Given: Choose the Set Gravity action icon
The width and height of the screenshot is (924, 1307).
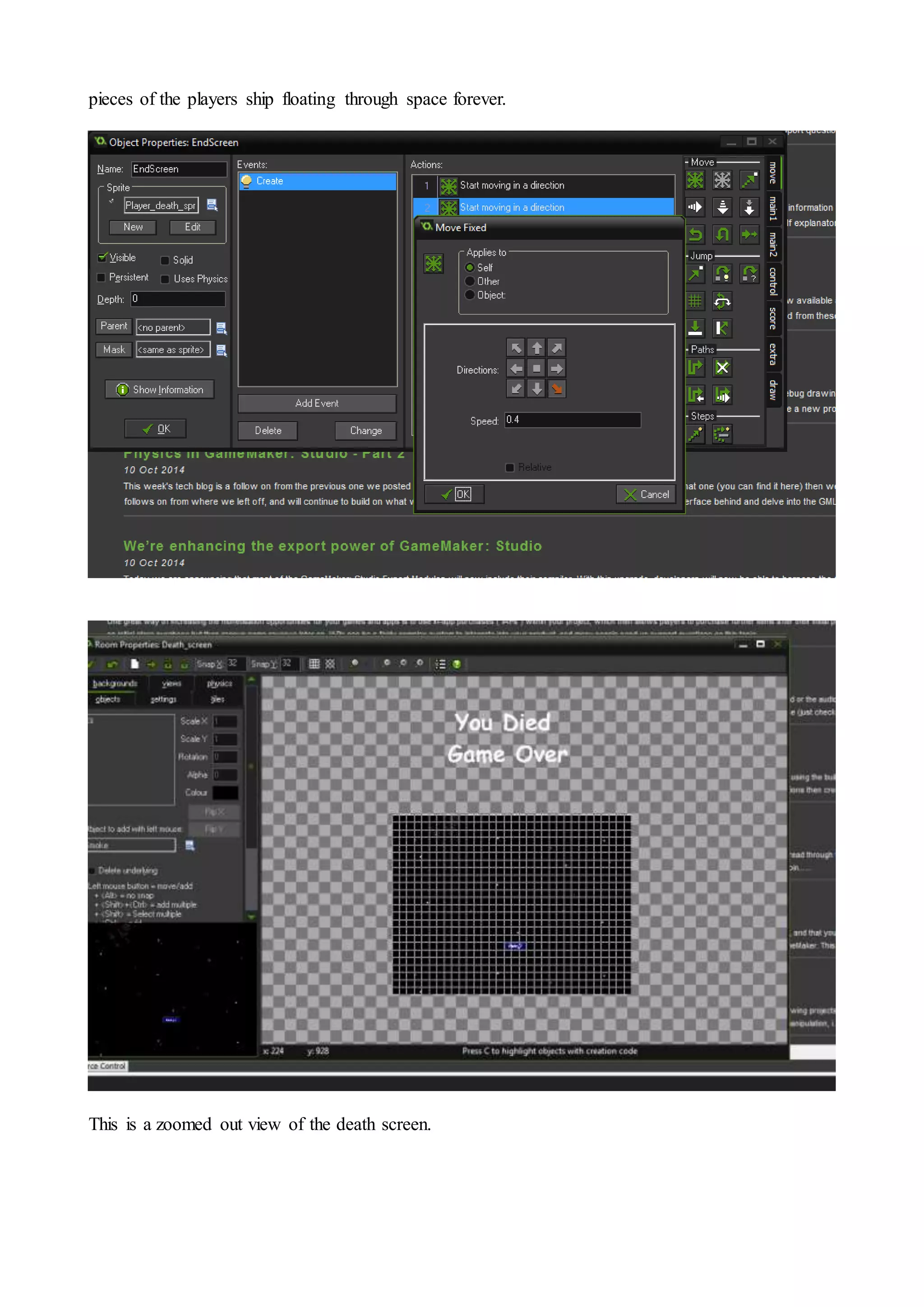Looking at the screenshot, I should coord(749,208).
